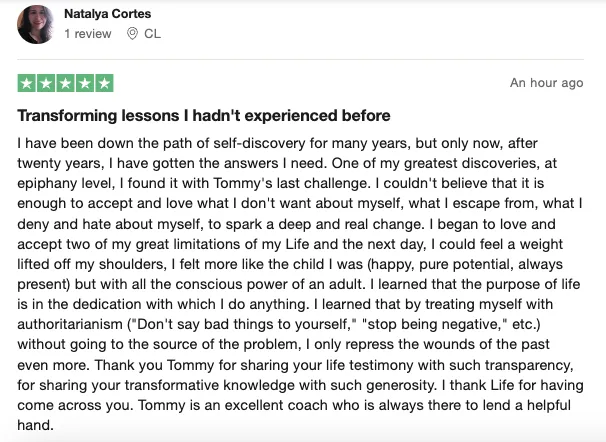Screen dimensions: 606x442
Task: Select the CL country code label
Action: click(152, 34)
